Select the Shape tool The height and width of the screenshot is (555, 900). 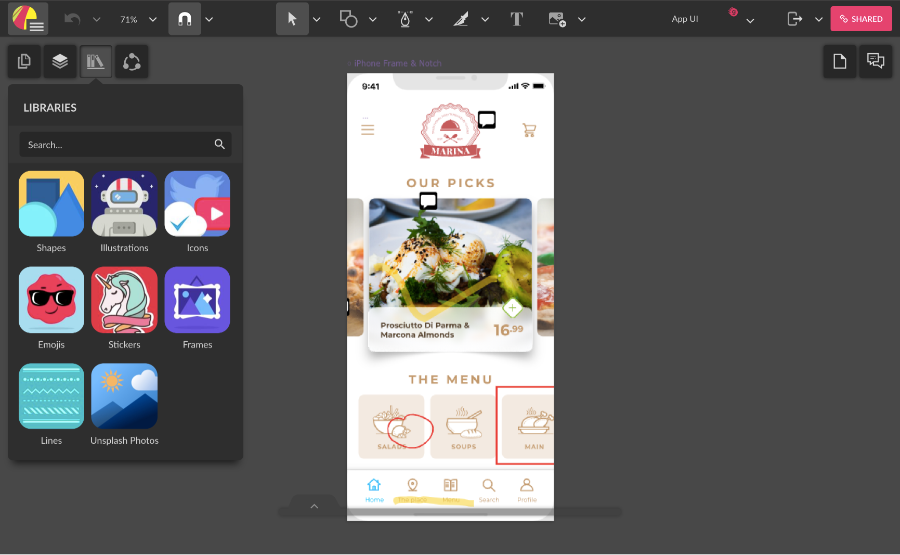348,19
